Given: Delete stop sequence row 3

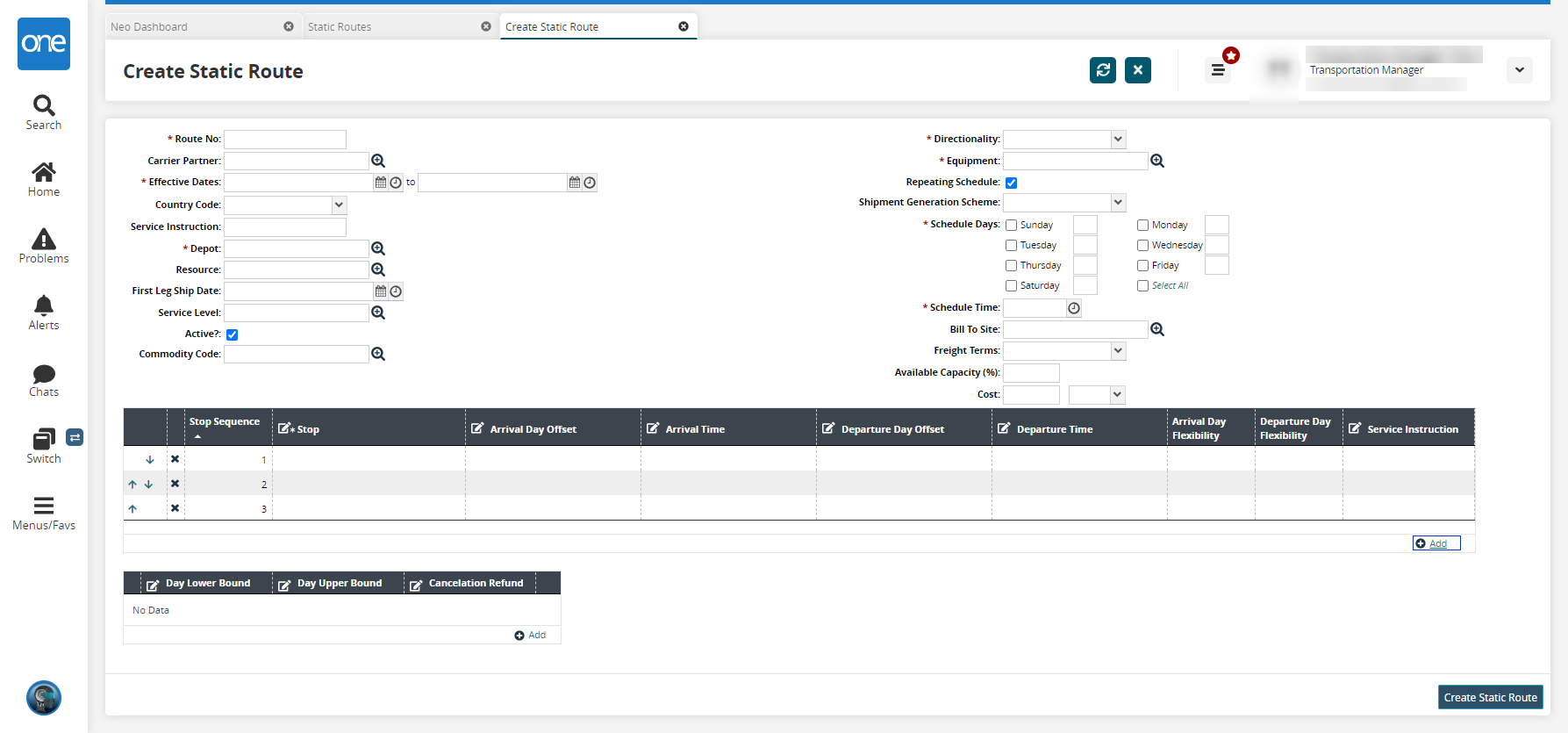Looking at the screenshot, I should tap(175, 508).
